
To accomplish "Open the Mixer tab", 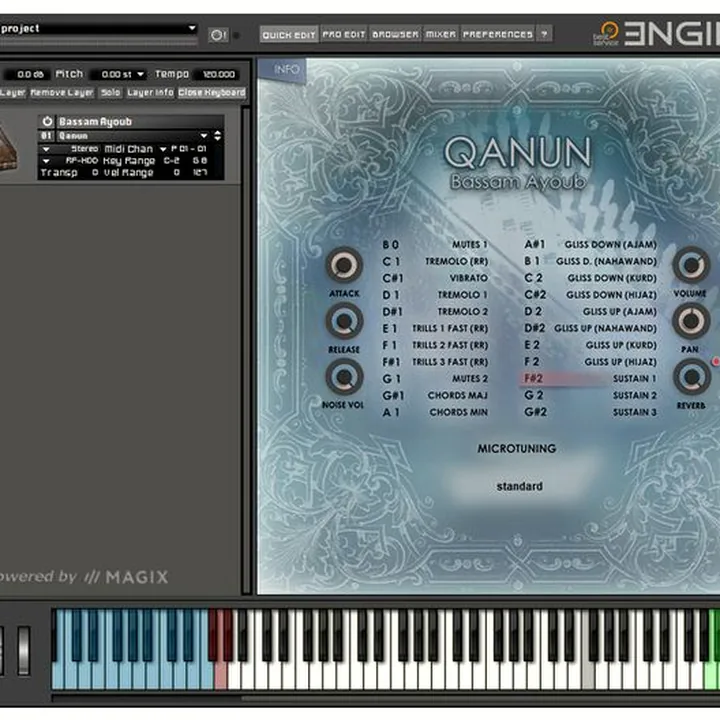I will (440, 34).
